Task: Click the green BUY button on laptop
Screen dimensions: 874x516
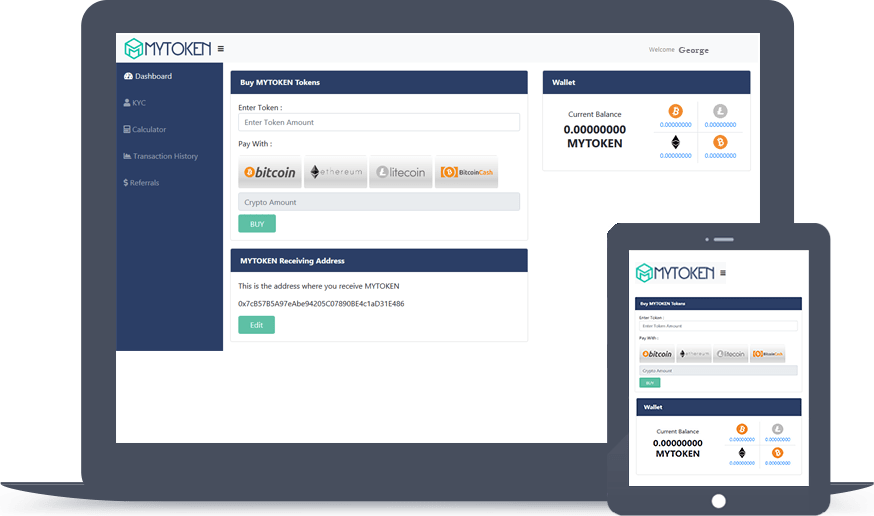Action: coord(257,224)
